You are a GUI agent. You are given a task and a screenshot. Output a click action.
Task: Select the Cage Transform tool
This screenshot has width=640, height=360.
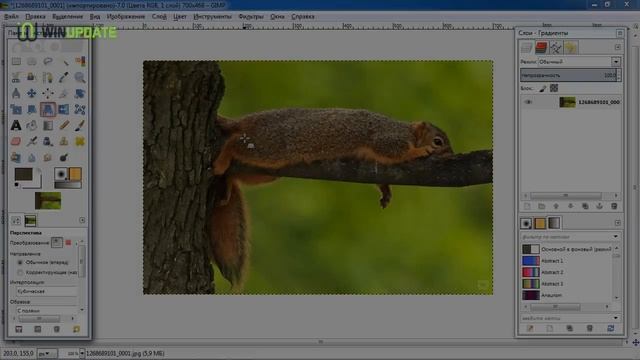(x=80, y=109)
